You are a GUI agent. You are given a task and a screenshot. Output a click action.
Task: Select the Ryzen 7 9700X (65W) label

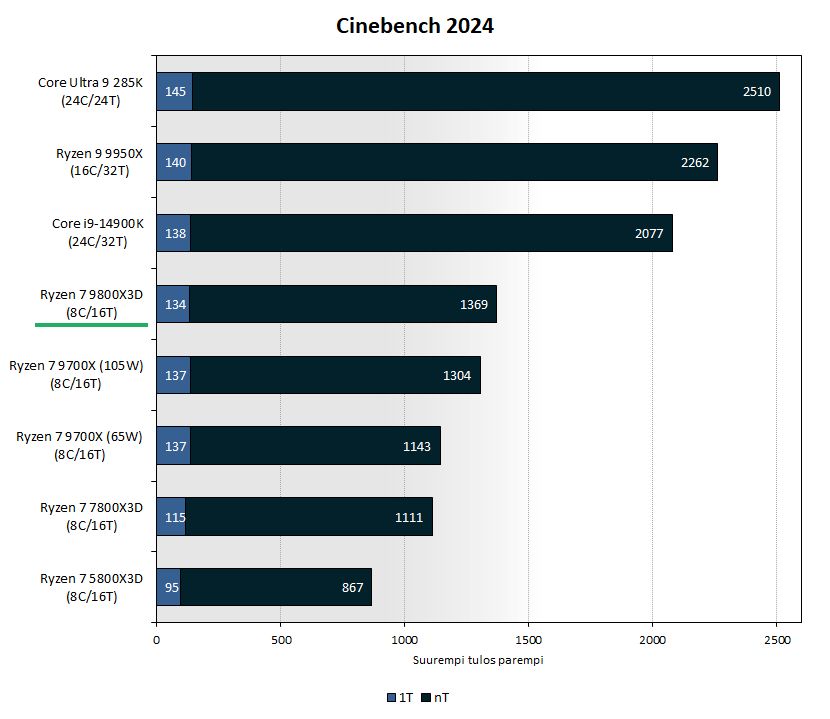[79, 446]
